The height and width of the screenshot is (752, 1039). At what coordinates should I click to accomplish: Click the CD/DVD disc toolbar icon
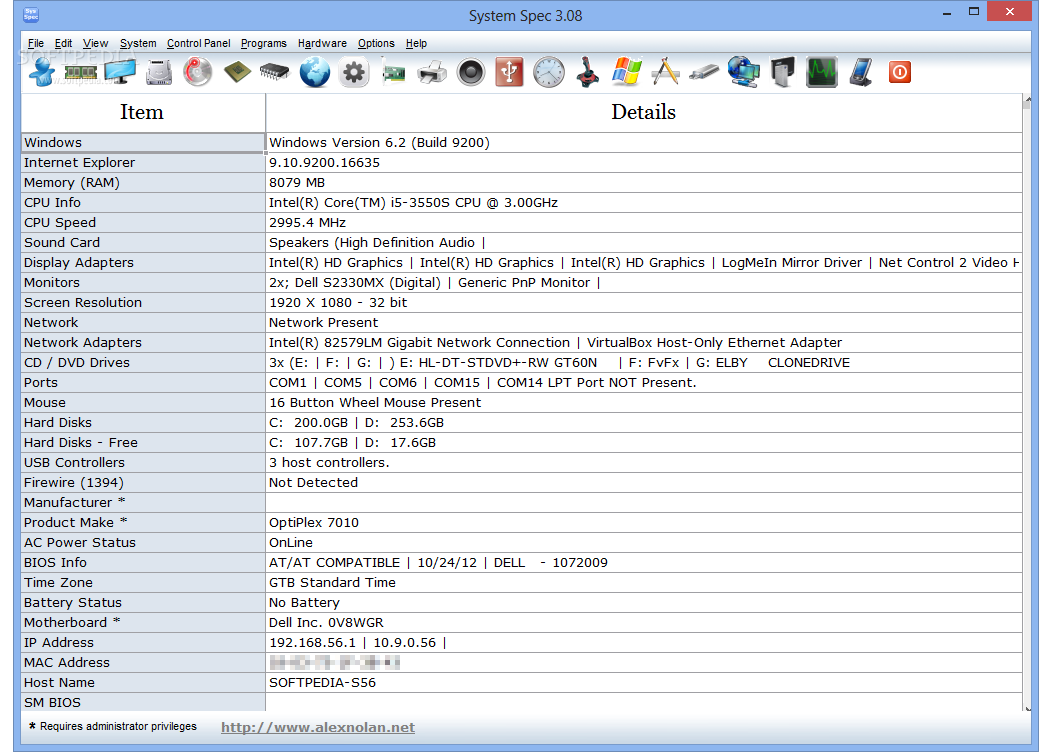[197, 72]
